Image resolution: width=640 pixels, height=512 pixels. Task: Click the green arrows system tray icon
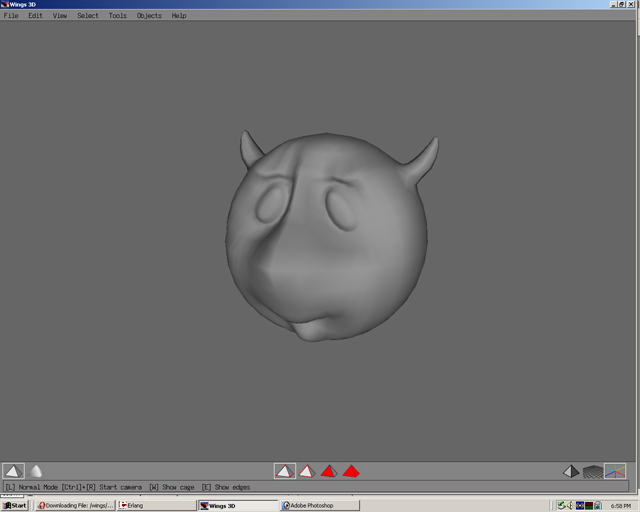[x=562, y=505]
